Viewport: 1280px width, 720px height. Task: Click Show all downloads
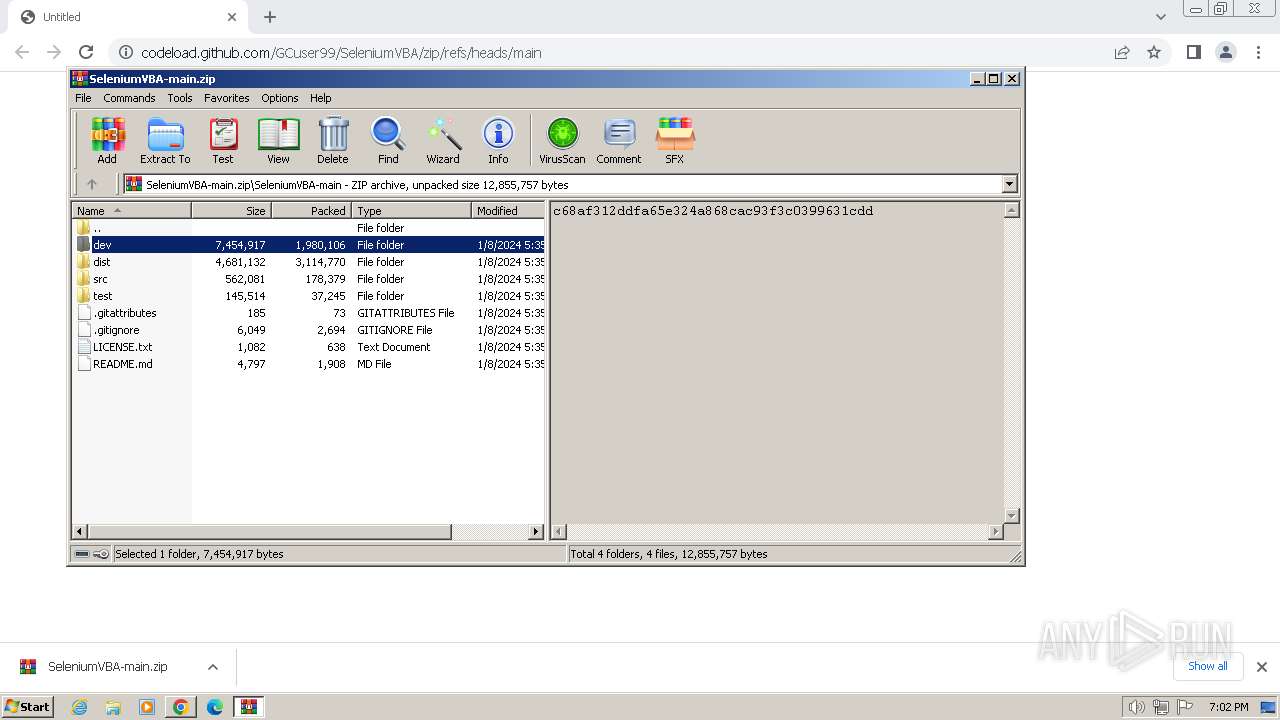pos(1208,666)
